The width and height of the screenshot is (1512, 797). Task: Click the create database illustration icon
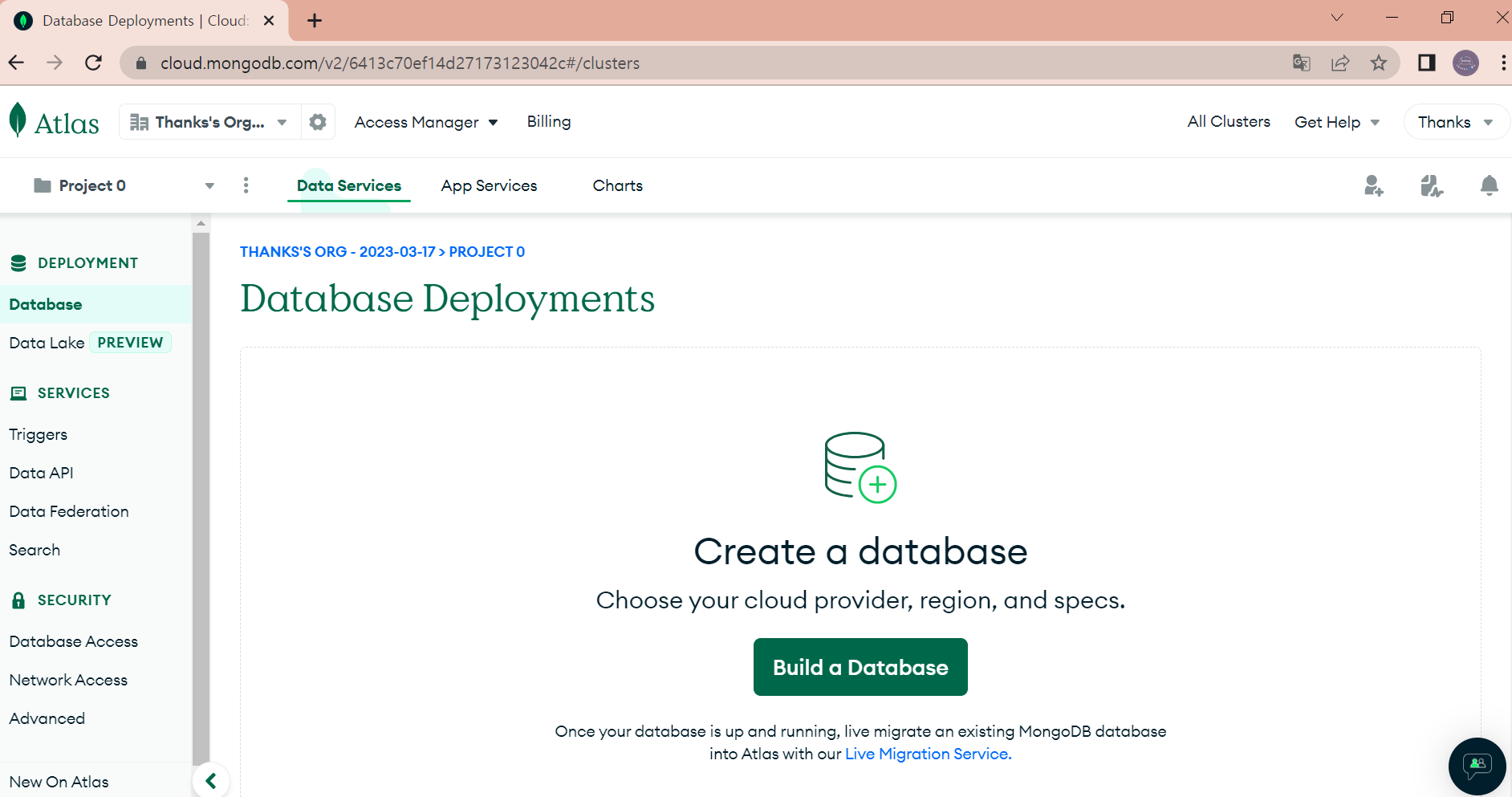click(860, 468)
